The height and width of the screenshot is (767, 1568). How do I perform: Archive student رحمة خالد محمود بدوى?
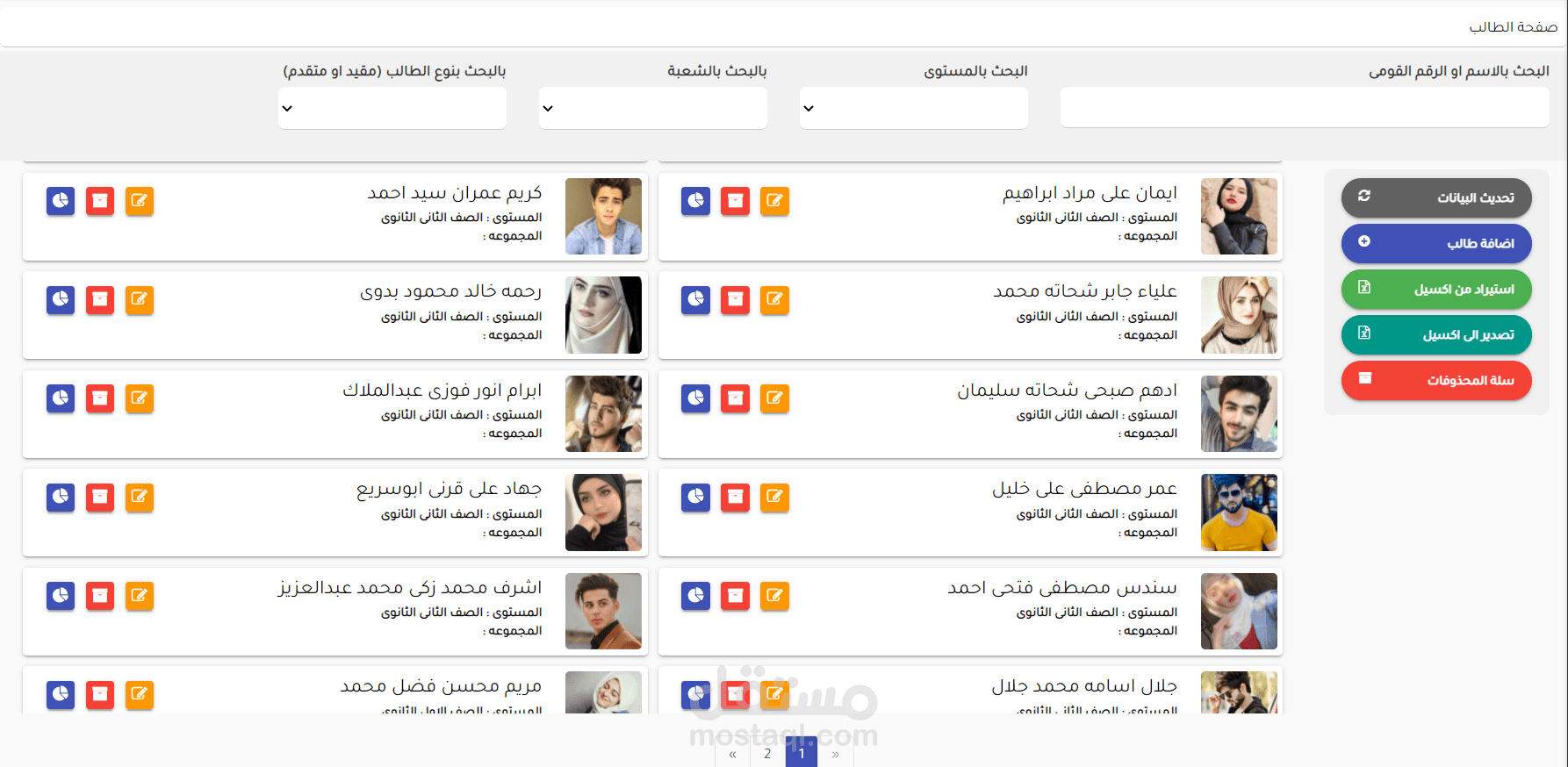[100, 299]
